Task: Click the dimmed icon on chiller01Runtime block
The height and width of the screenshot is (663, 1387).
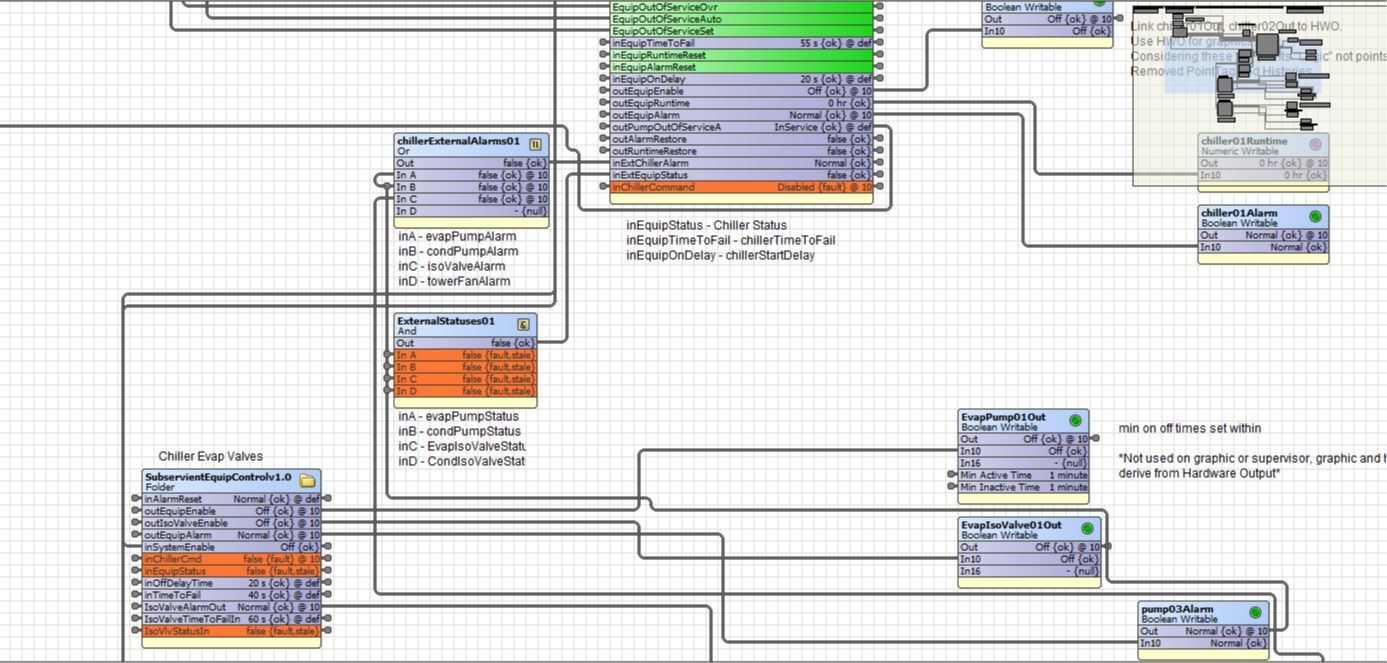Action: [1315, 144]
